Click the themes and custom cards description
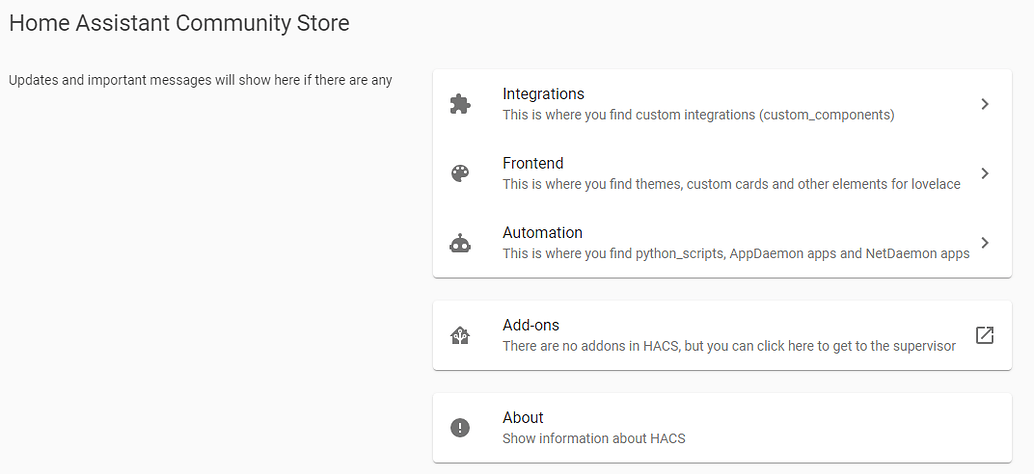Screen dimensions: 1034x474 731,184
